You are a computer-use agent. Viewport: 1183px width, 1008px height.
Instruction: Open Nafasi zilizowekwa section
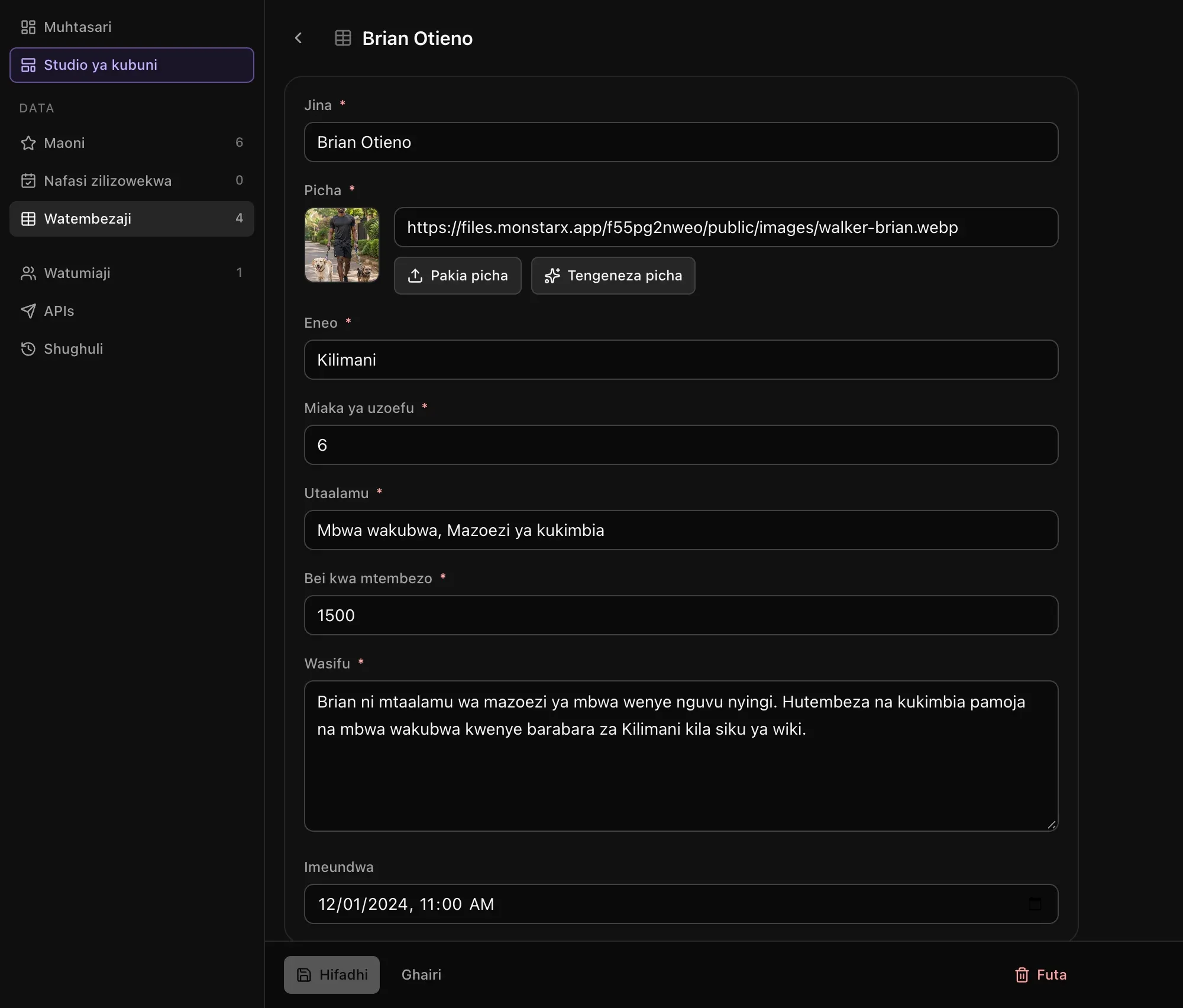click(131, 180)
